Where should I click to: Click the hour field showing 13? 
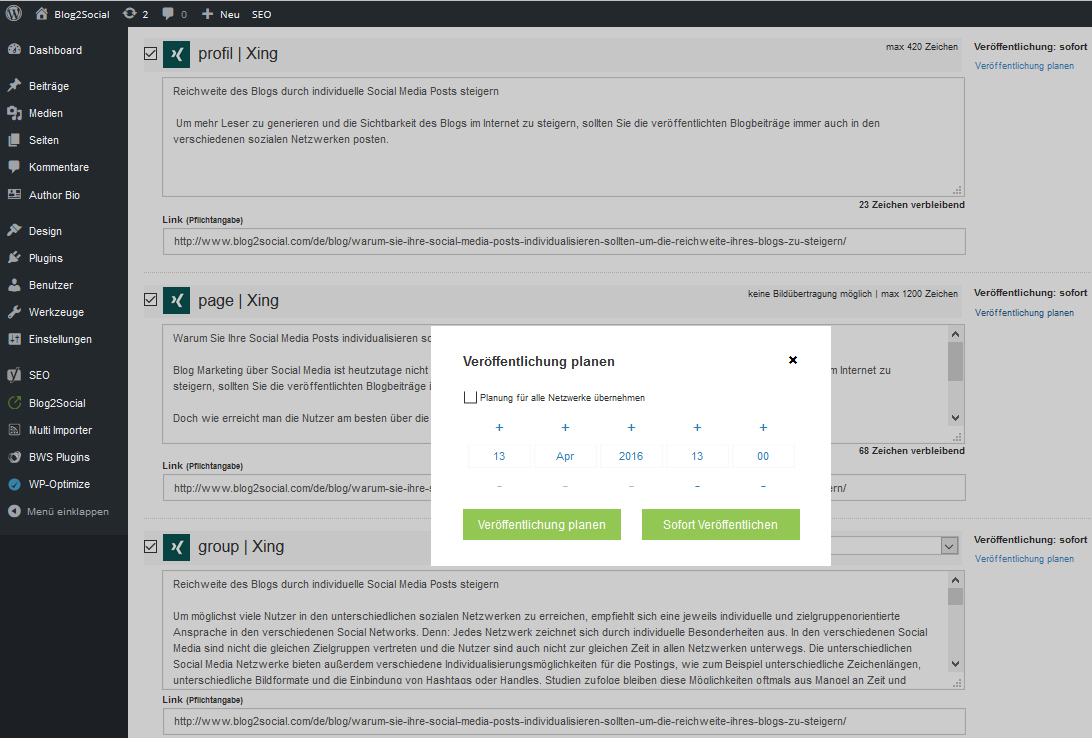[697, 456]
